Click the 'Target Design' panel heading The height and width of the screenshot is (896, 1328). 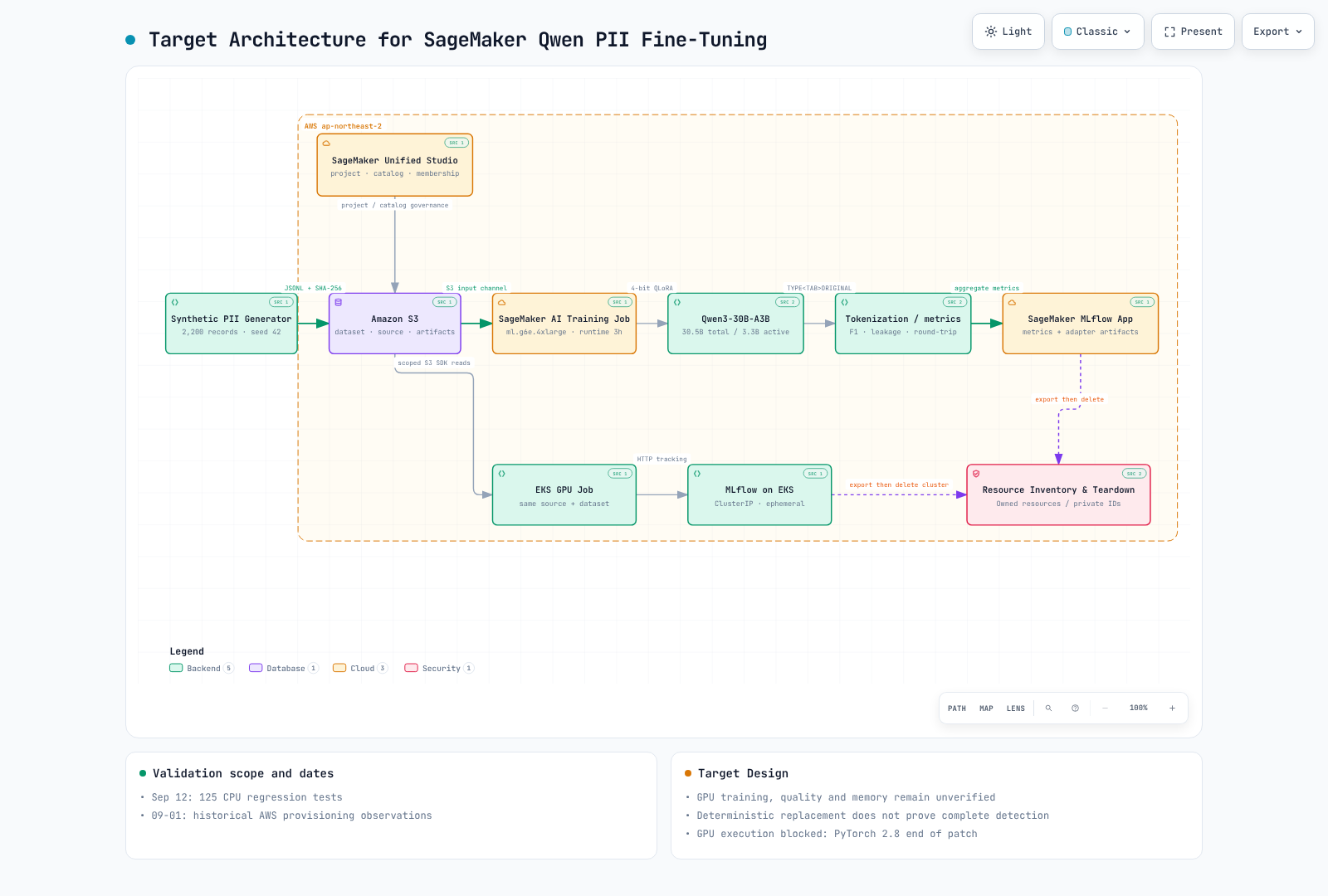[x=743, y=773]
